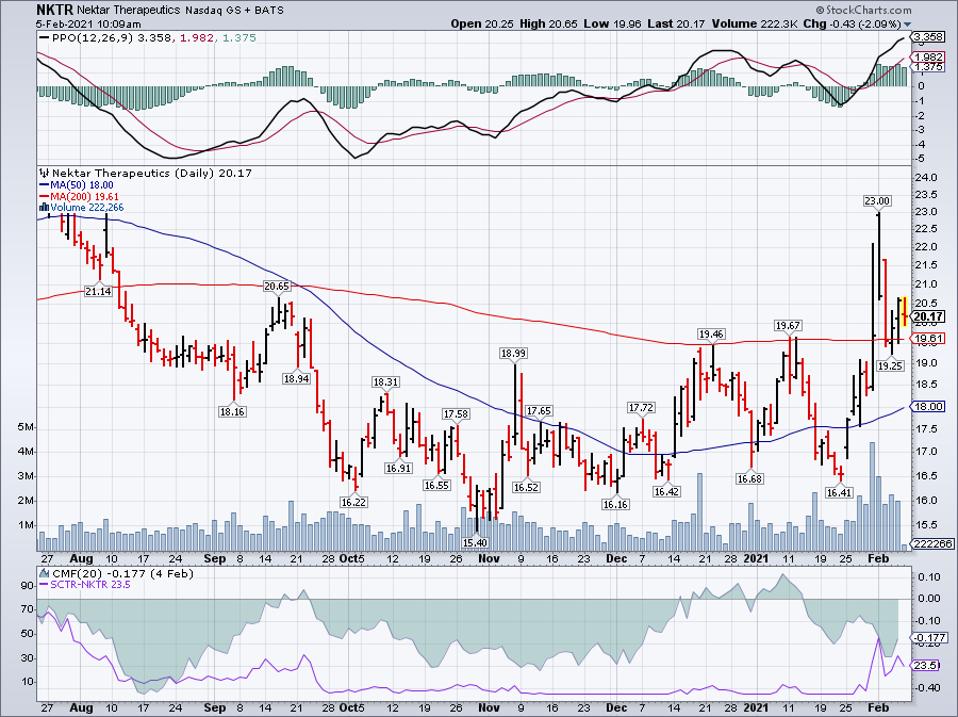Click the purple SCTR-NKTR legend line marker

click(45, 582)
